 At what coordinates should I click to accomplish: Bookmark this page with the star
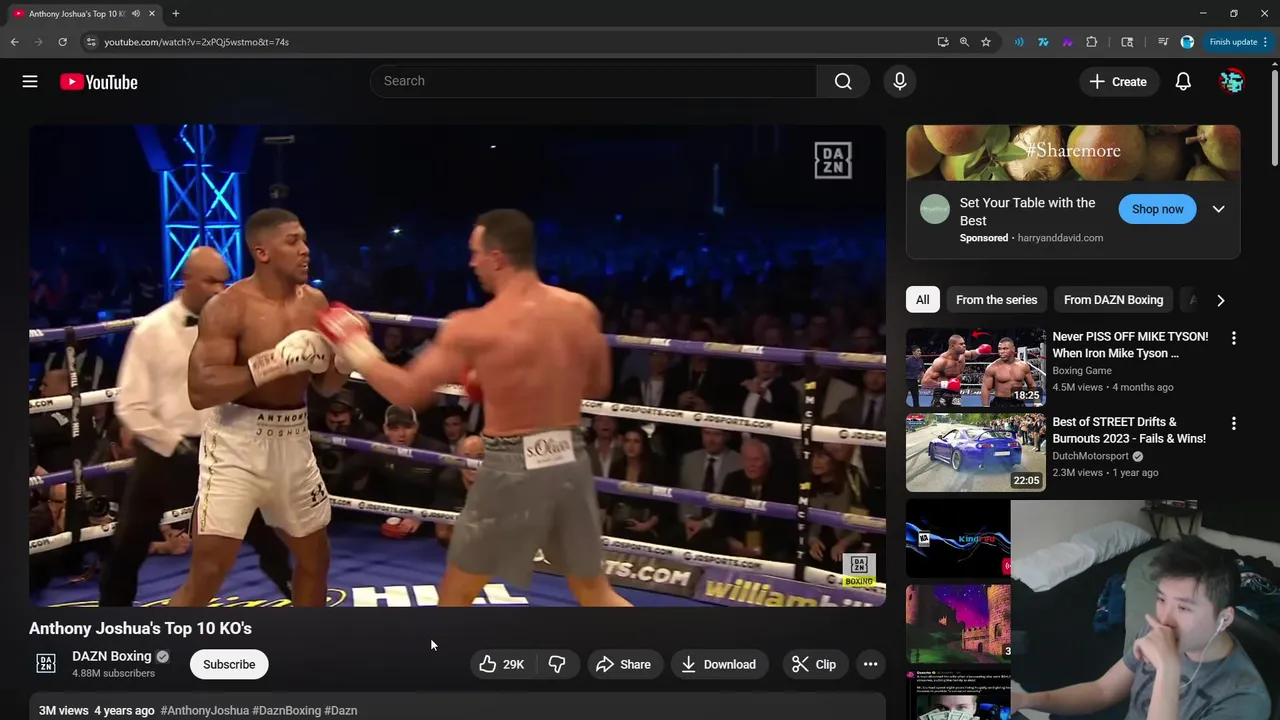point(986,42)
